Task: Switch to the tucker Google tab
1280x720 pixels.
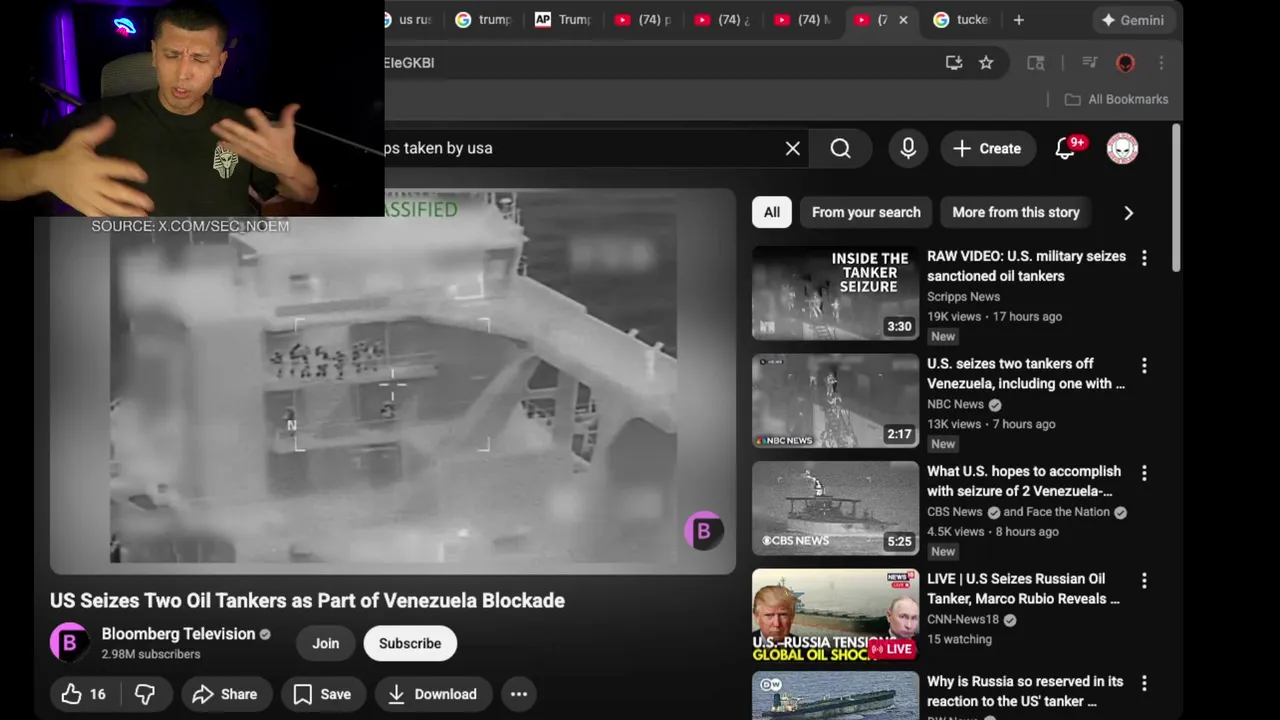Action: coord(962,20)
